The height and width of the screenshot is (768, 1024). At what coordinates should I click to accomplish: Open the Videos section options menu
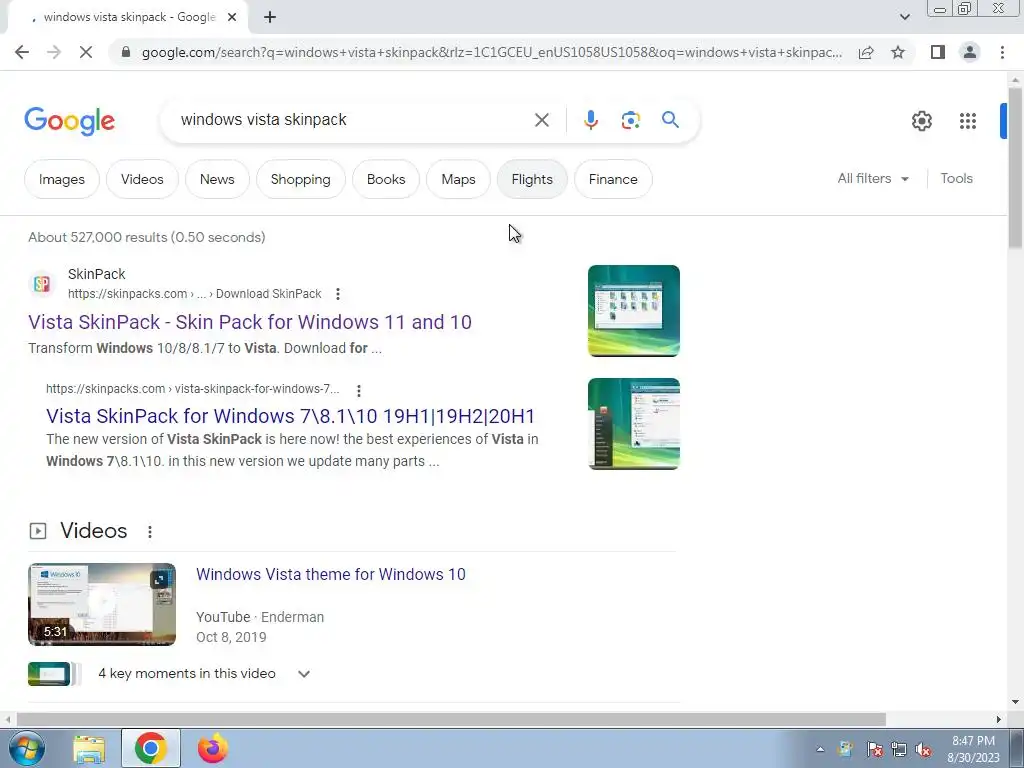coord(150,532)
